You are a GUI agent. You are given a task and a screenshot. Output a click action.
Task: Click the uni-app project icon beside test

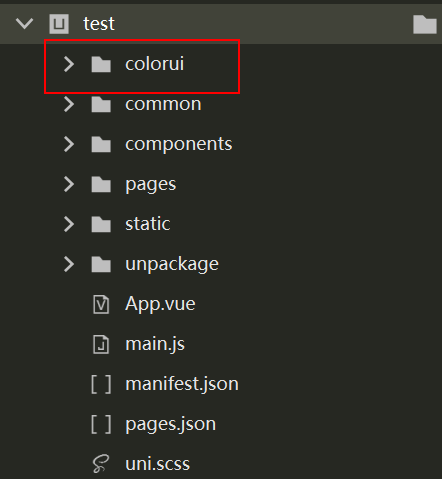point(59,24)
